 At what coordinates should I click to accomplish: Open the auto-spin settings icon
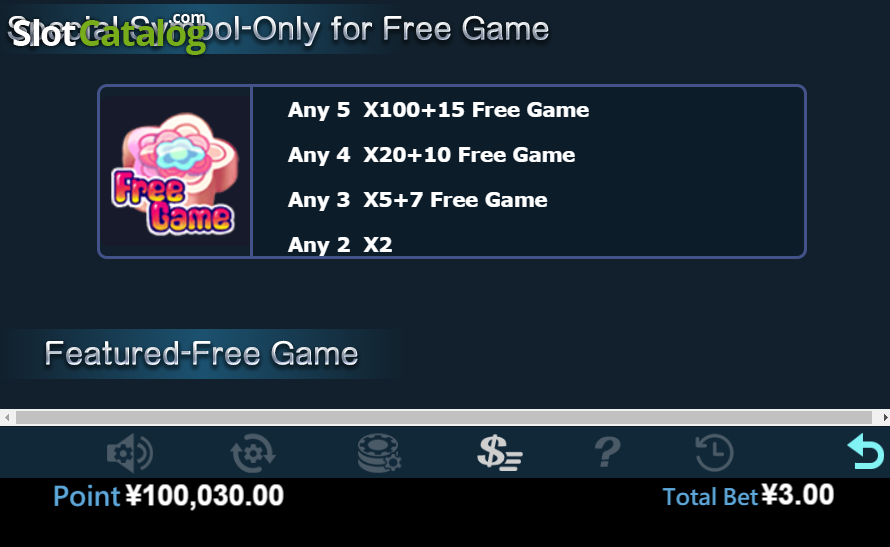pos(253,453)
